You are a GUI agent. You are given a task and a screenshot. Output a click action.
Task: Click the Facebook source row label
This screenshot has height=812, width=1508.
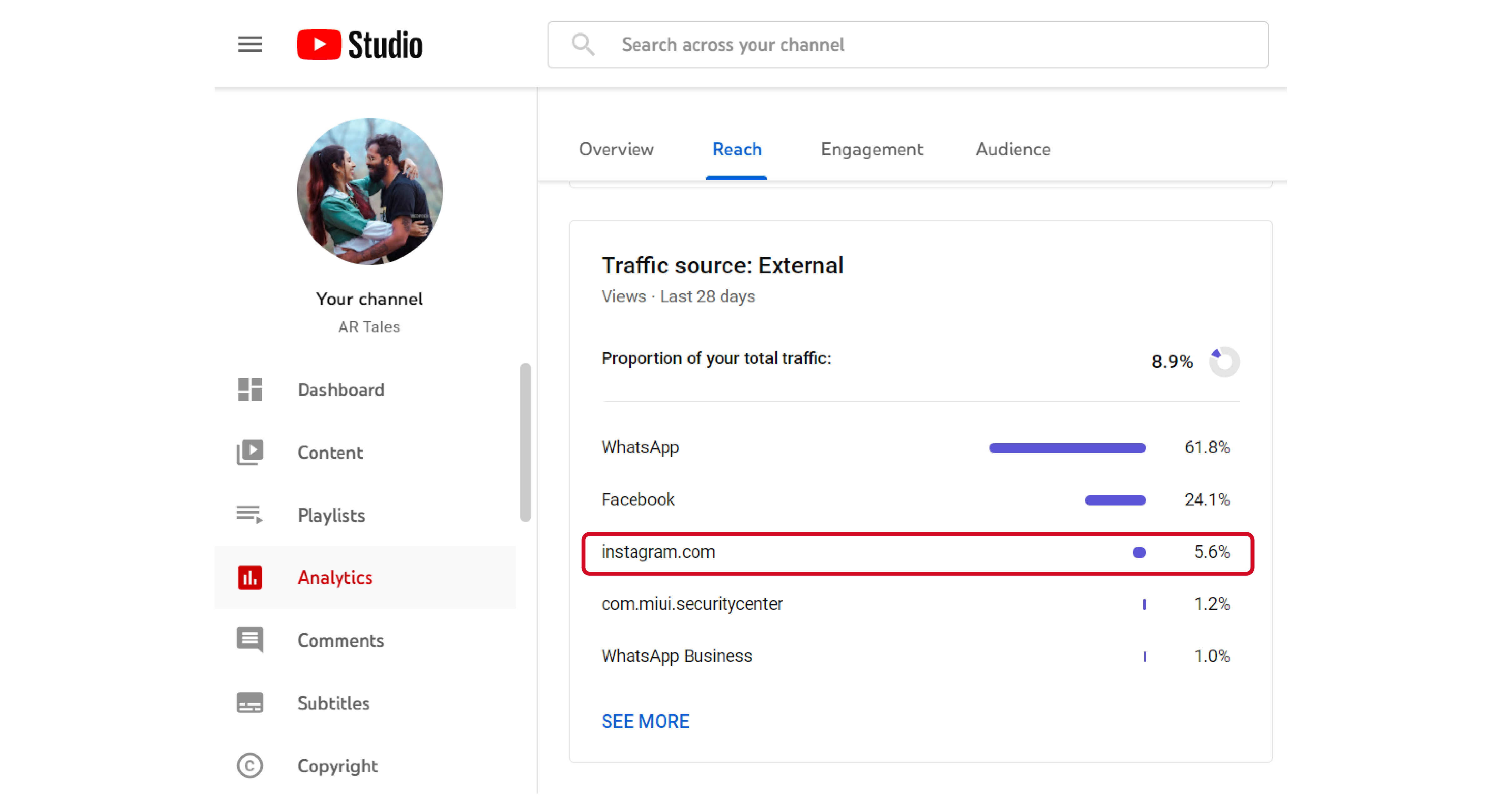click(x=638, y=500)
